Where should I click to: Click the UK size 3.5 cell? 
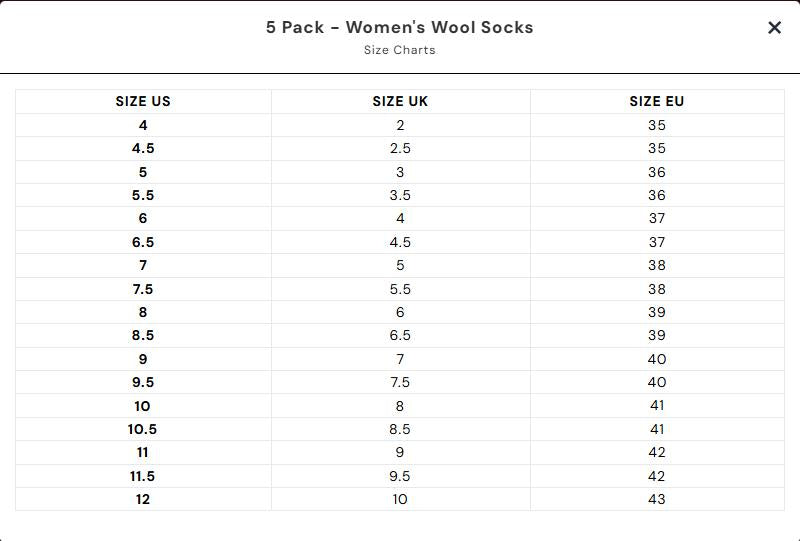tap(400, 195)
